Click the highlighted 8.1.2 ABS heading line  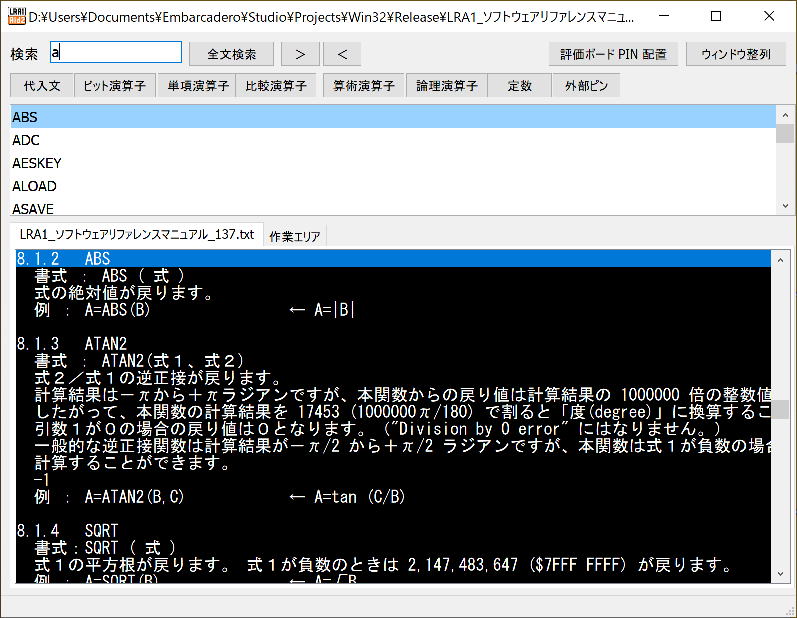pos(393,259)
